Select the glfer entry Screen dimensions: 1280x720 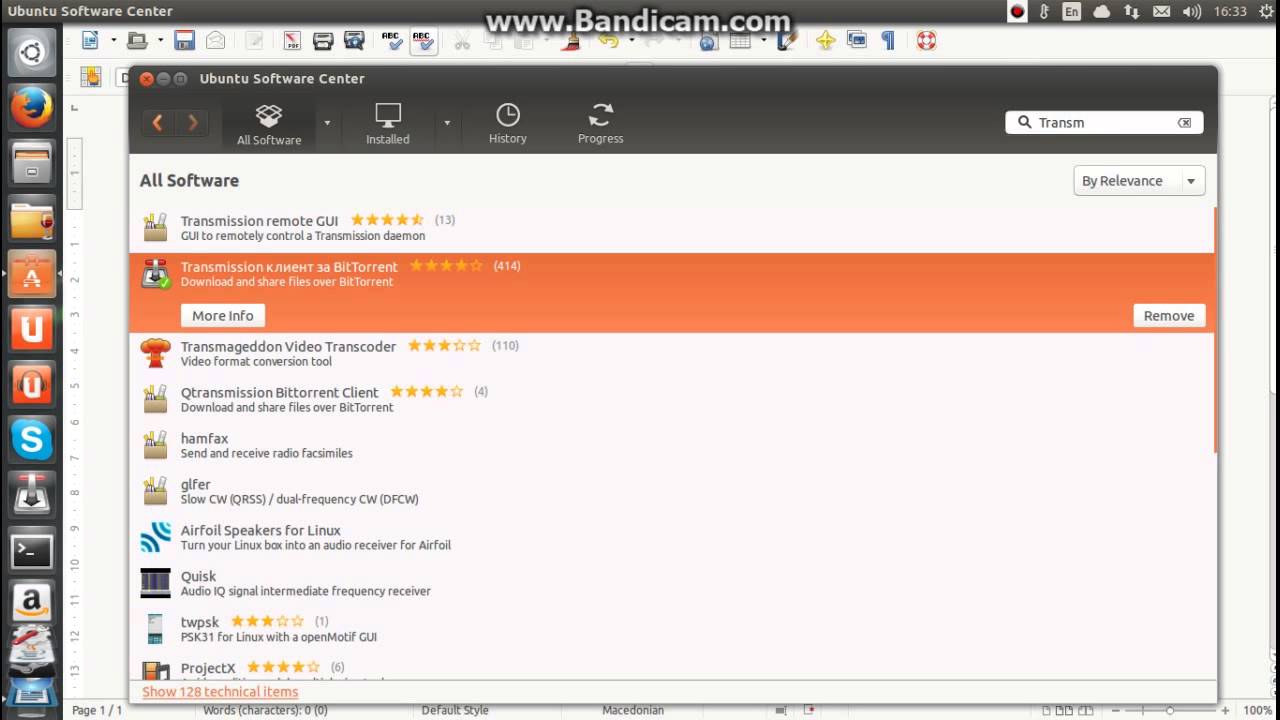pos(672,492)
